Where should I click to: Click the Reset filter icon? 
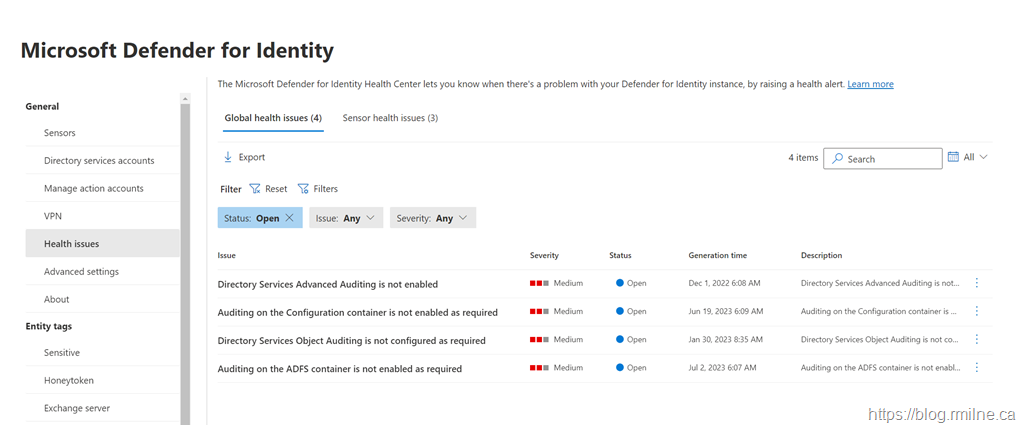coord(255,188)
